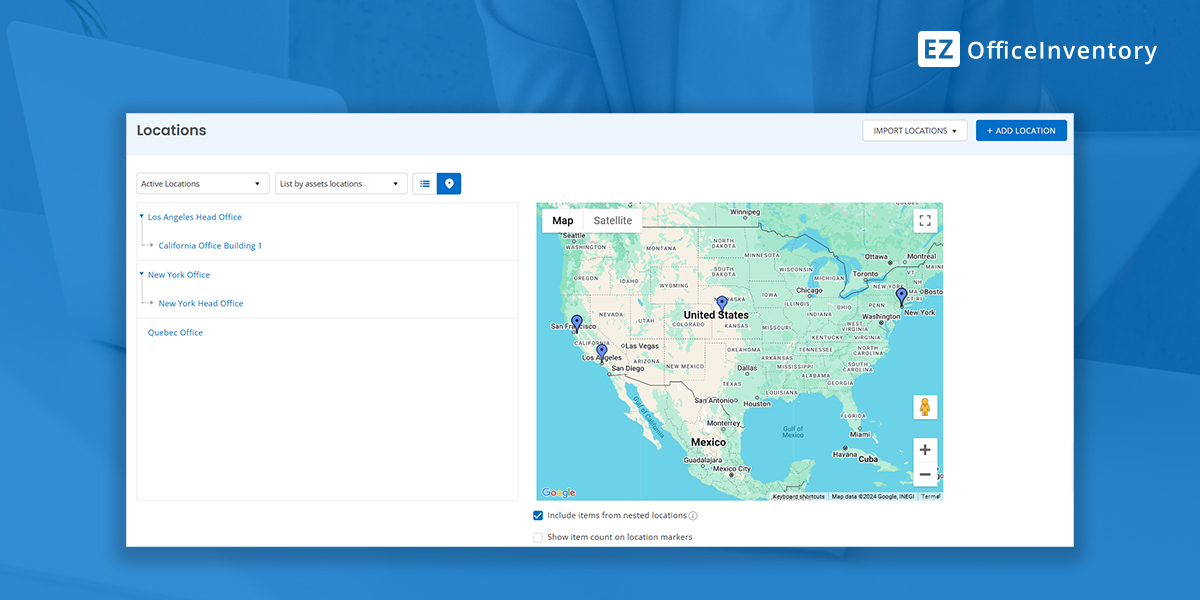Switch to the Satellite map tab

coord(612,221)
